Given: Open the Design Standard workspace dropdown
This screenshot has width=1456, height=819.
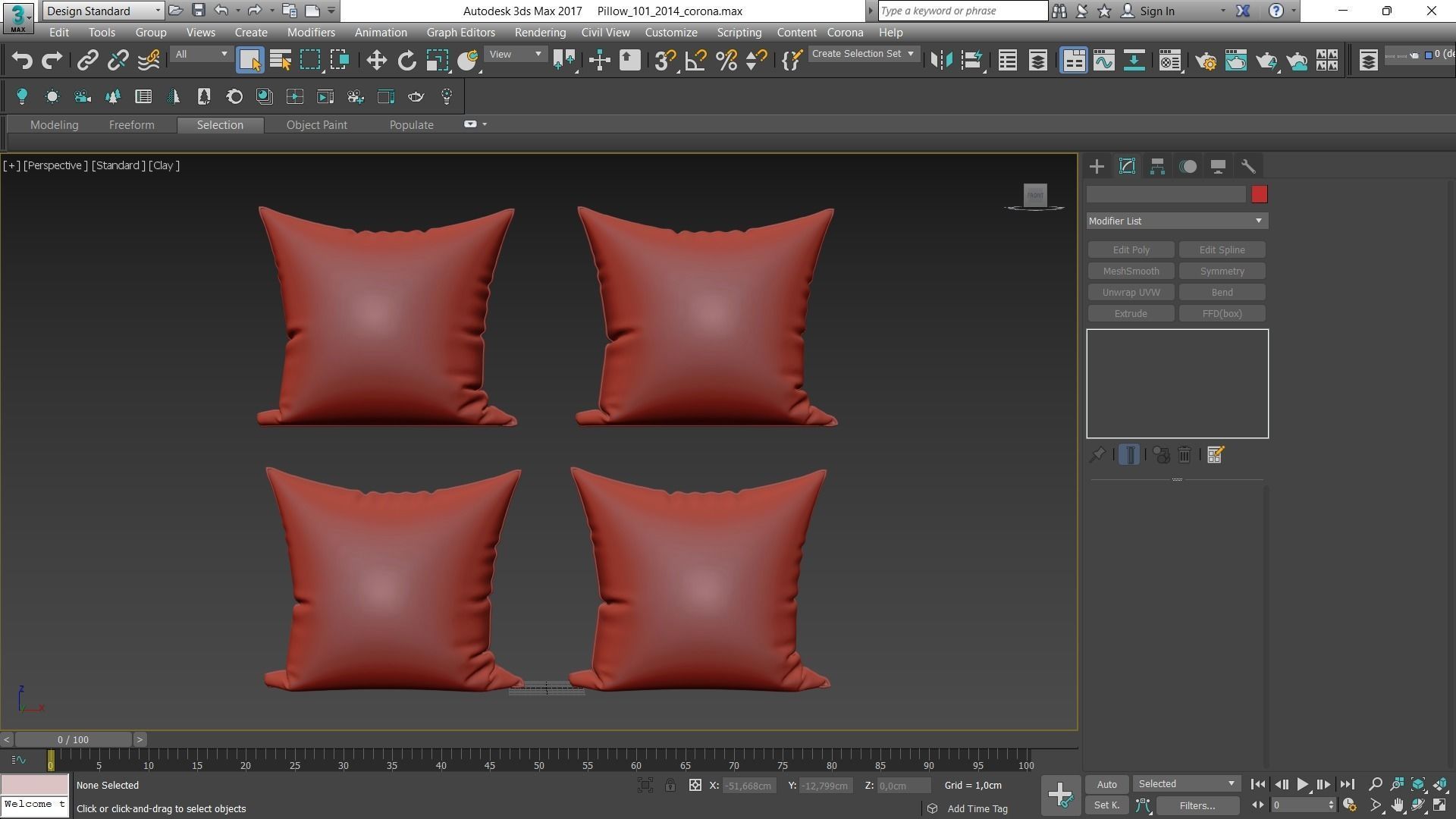Looking at the screenshot, I should (x=103, y=11).
